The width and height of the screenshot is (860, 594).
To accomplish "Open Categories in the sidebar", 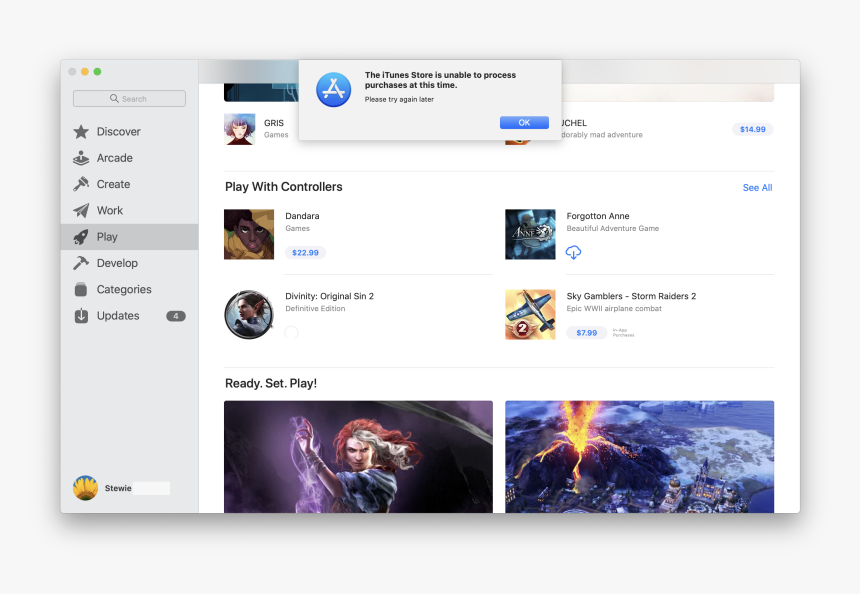I will [129, 290].
